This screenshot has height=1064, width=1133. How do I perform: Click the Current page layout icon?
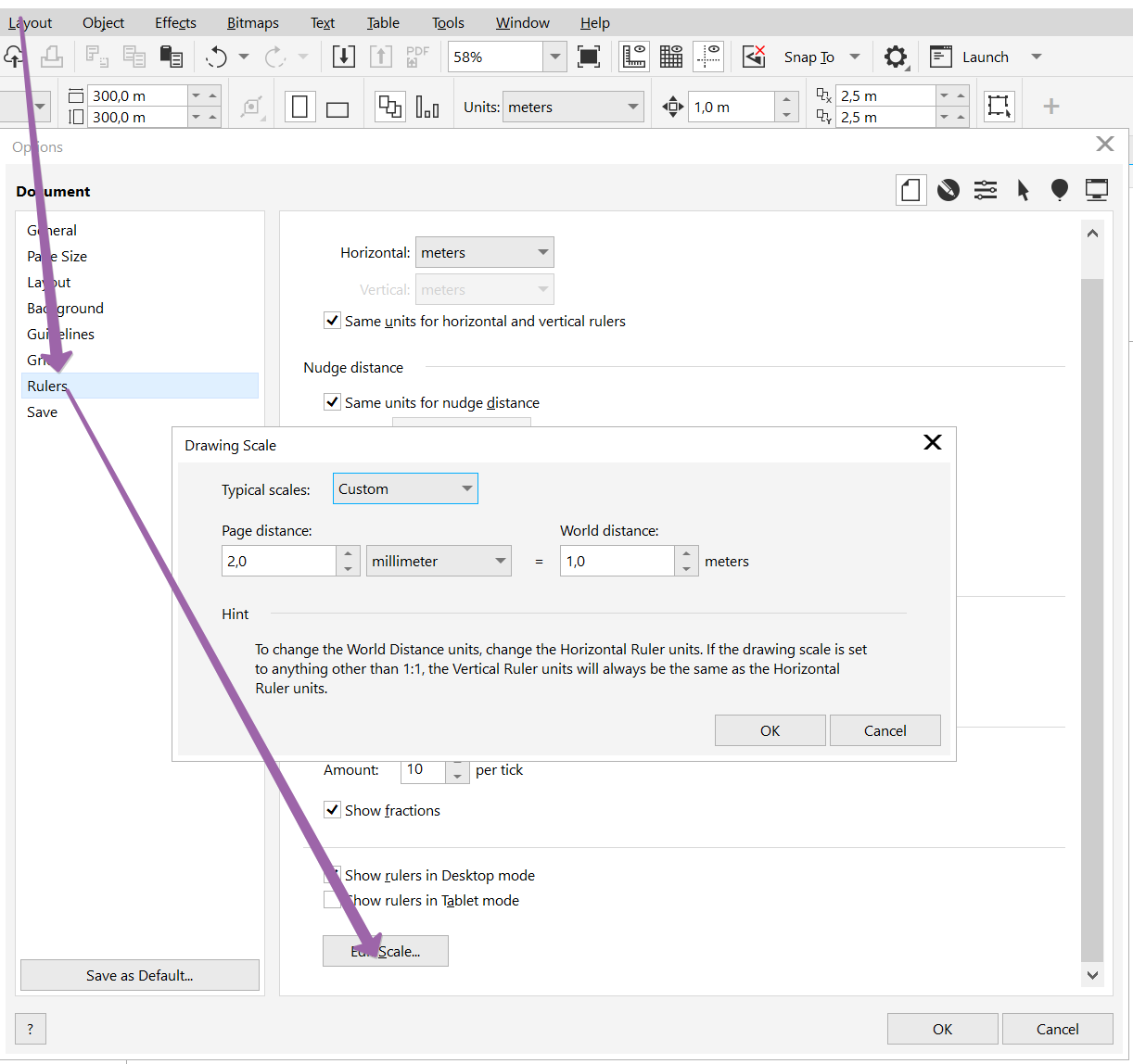[x=427, y=108]
